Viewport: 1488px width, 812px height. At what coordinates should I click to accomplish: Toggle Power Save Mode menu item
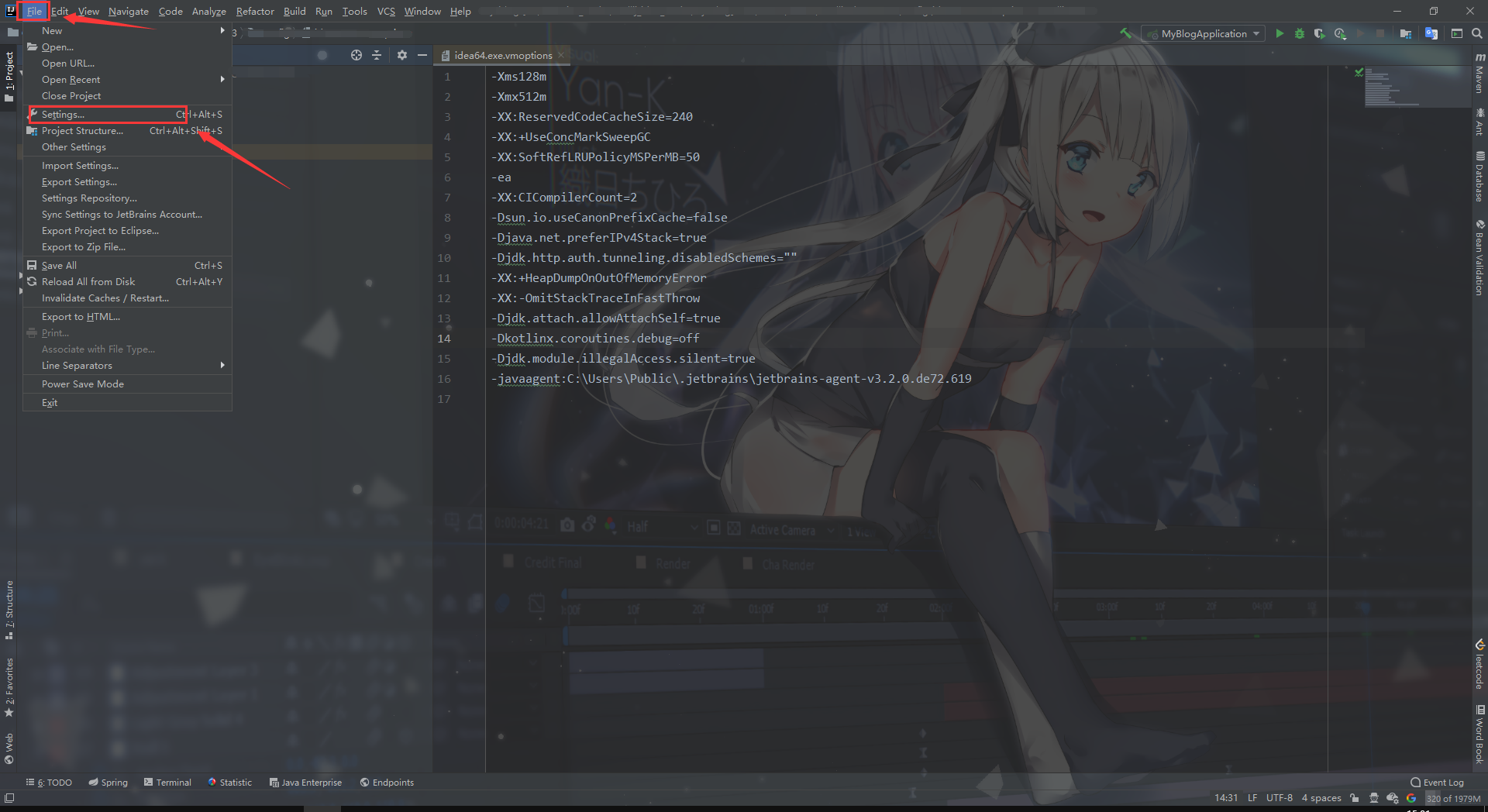[x=128, y=384]
